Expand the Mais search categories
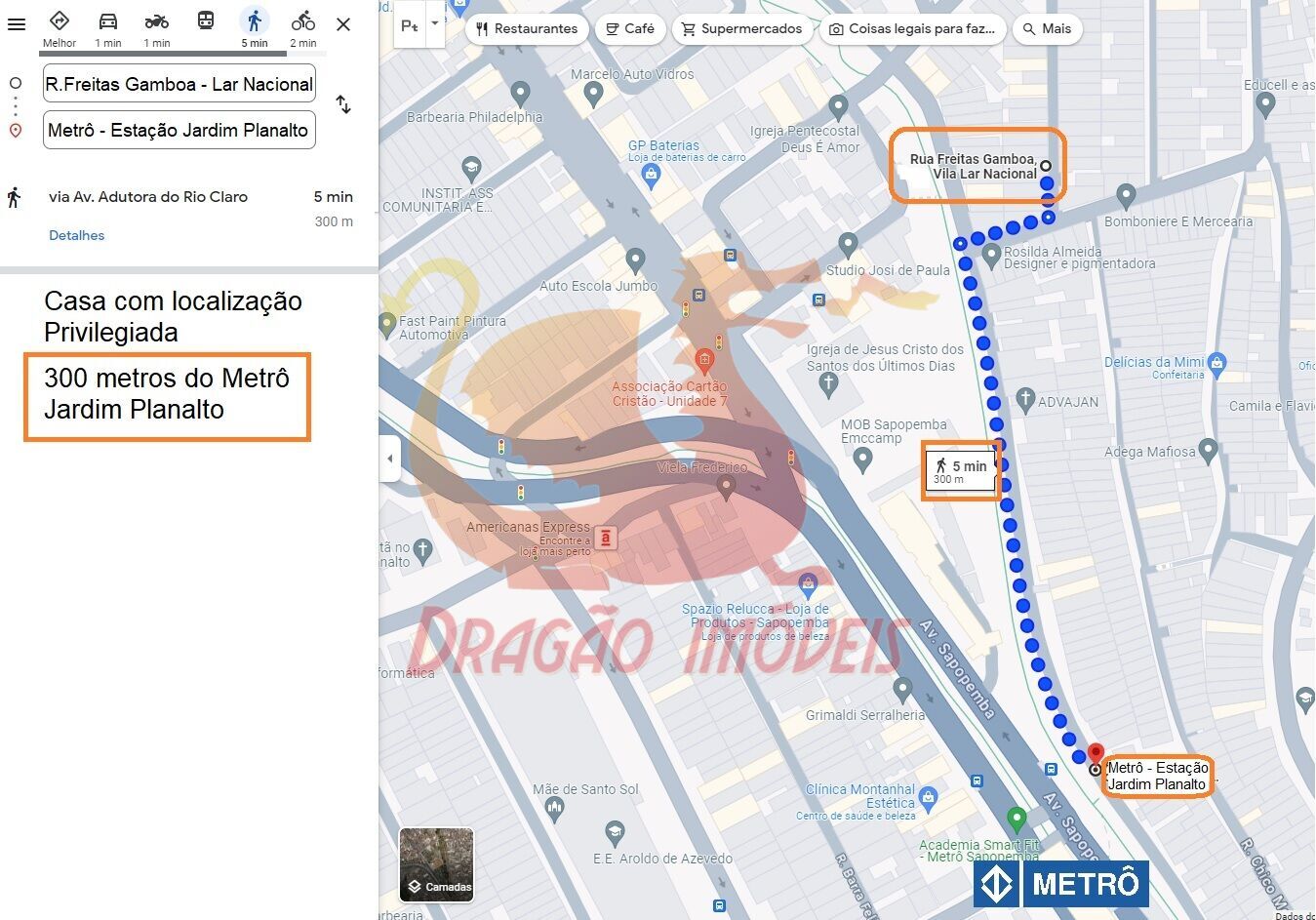1316x920 pixels. [1047, 29]
